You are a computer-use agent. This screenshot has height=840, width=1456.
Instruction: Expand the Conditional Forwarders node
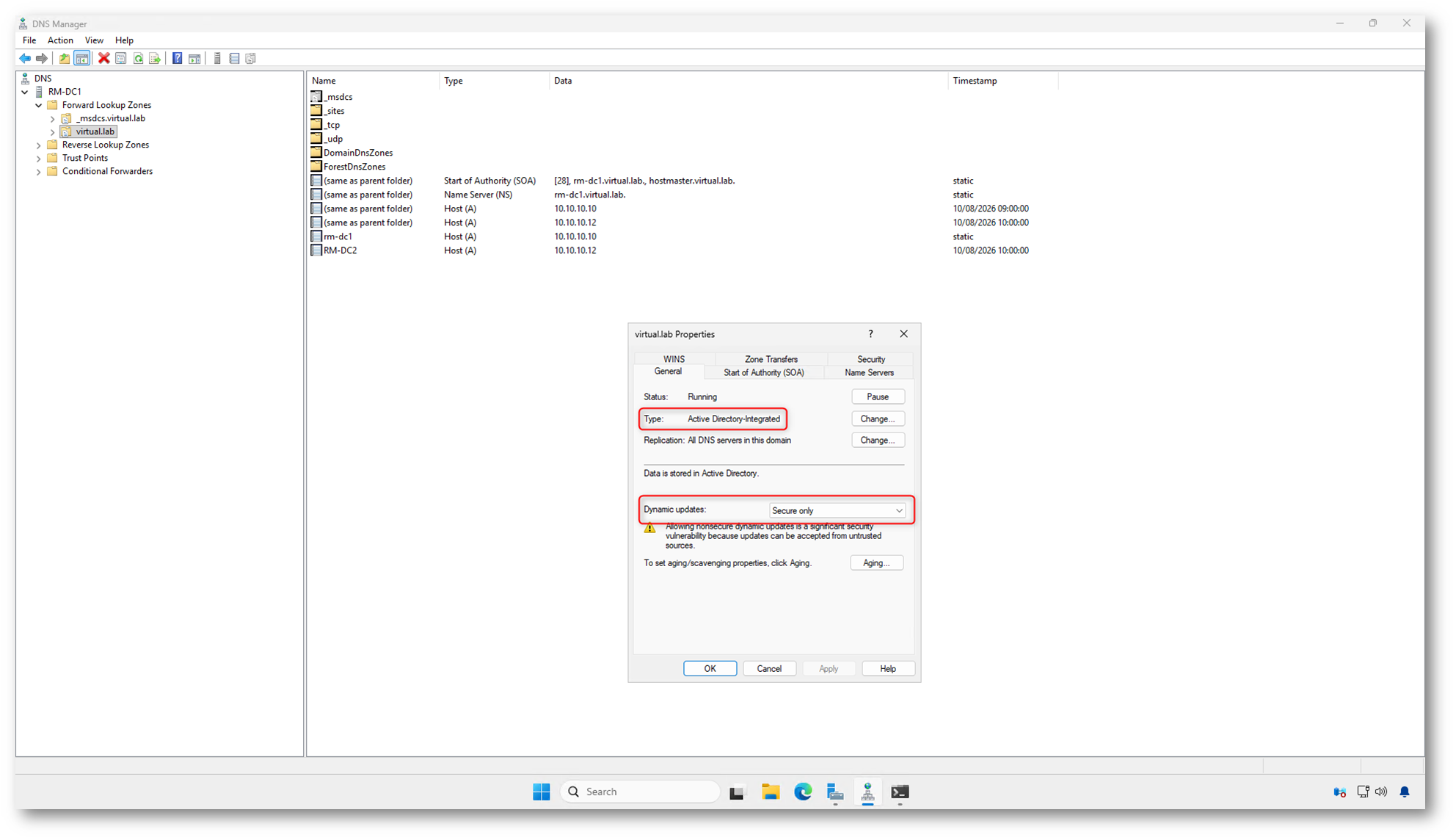39,172
